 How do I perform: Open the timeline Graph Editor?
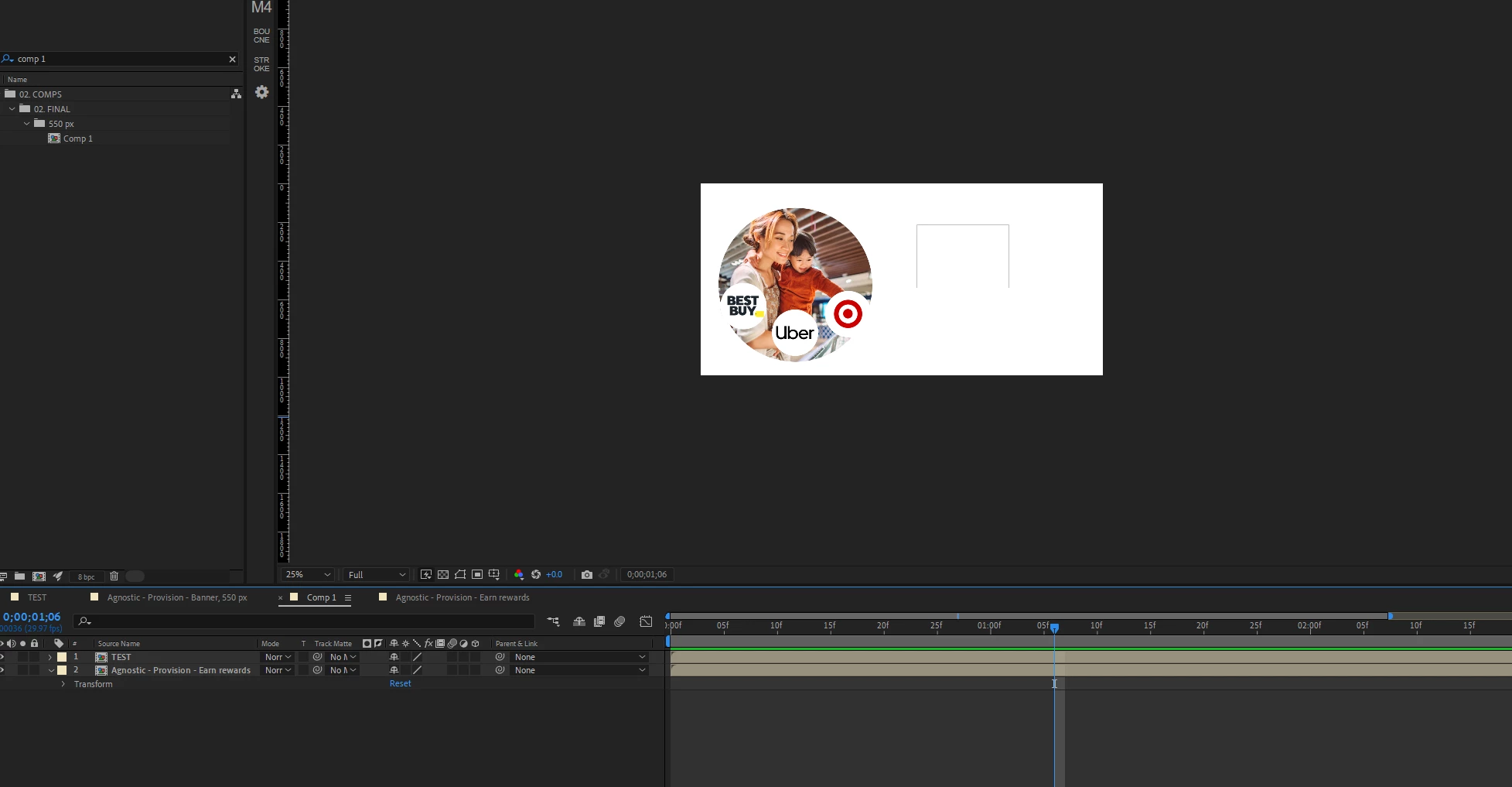click(646, 621)
